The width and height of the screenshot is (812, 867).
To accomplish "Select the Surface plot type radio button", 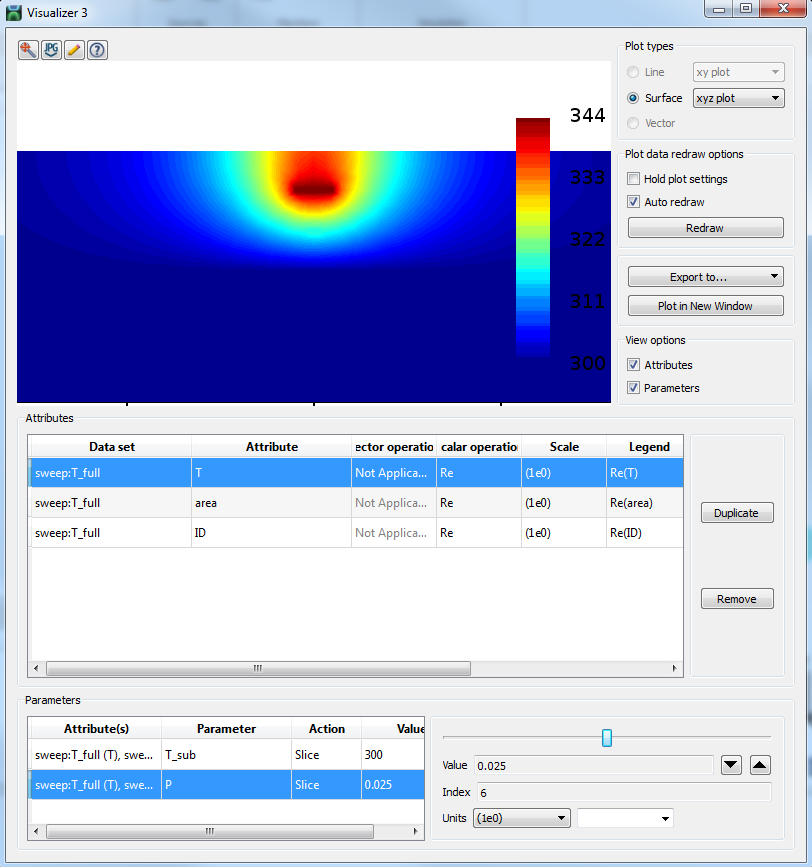I will click(633, 98).
